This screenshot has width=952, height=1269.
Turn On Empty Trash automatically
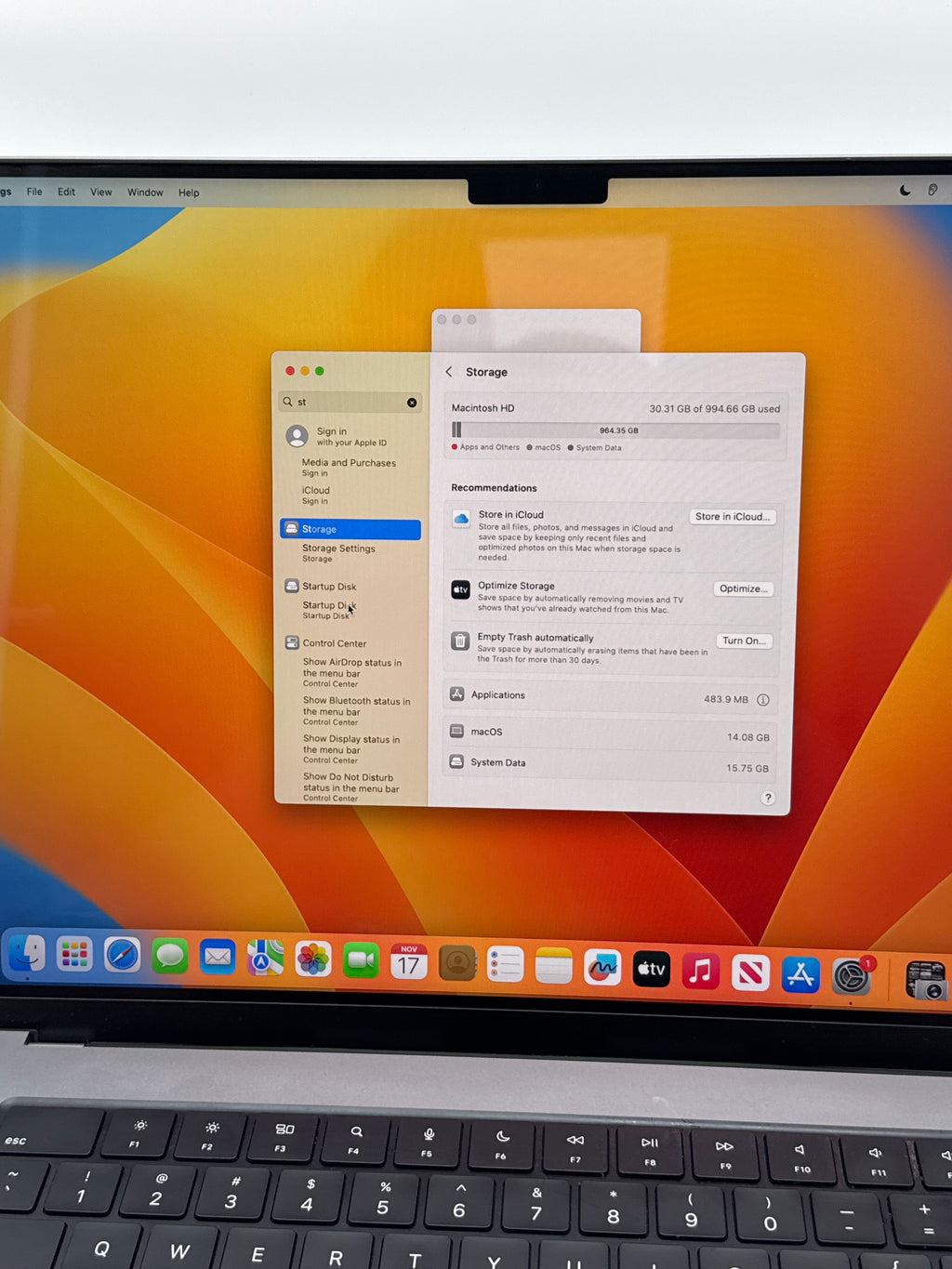(x=744, y=641)
